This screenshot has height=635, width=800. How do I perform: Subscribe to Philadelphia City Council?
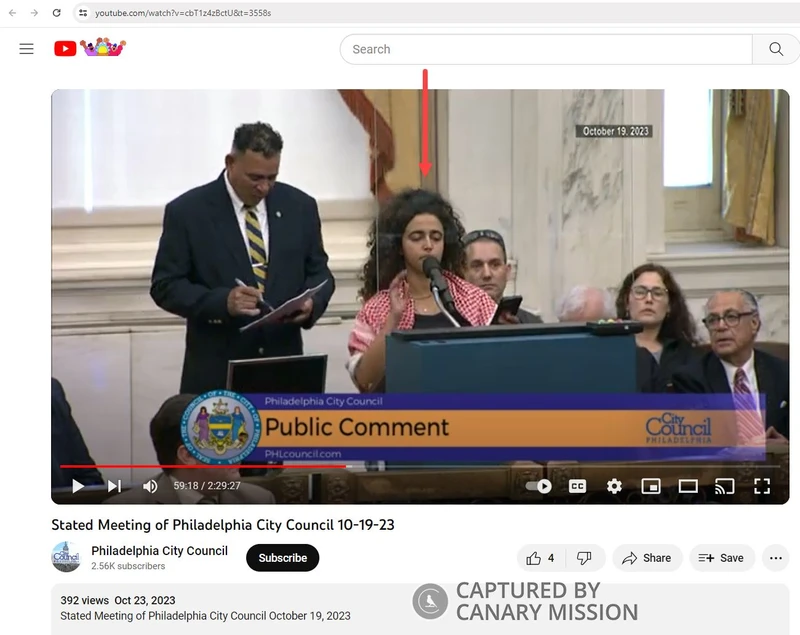coord(282,558)
